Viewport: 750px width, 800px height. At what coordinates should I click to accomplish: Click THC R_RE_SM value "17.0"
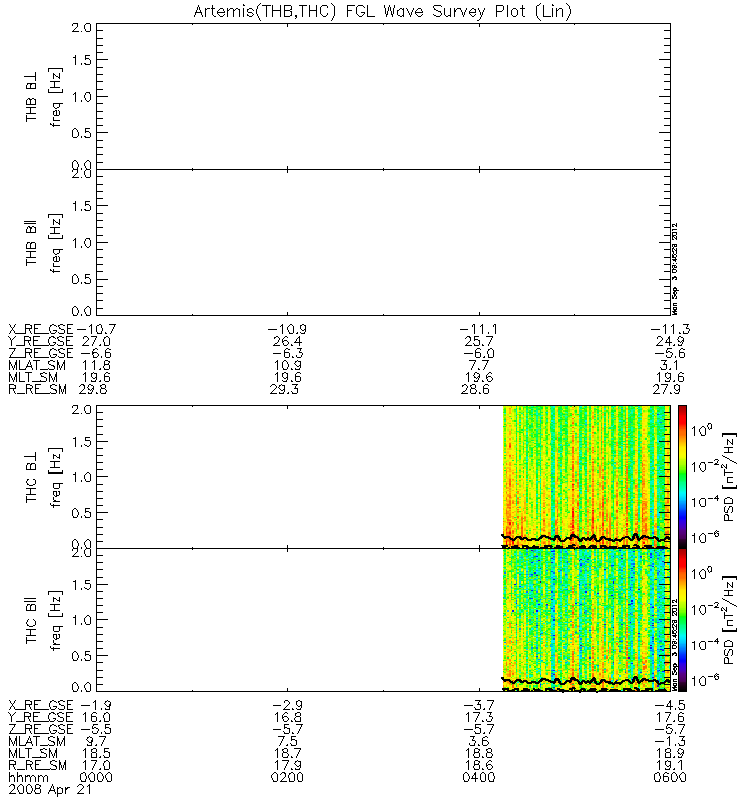click(x=96, y=765)
